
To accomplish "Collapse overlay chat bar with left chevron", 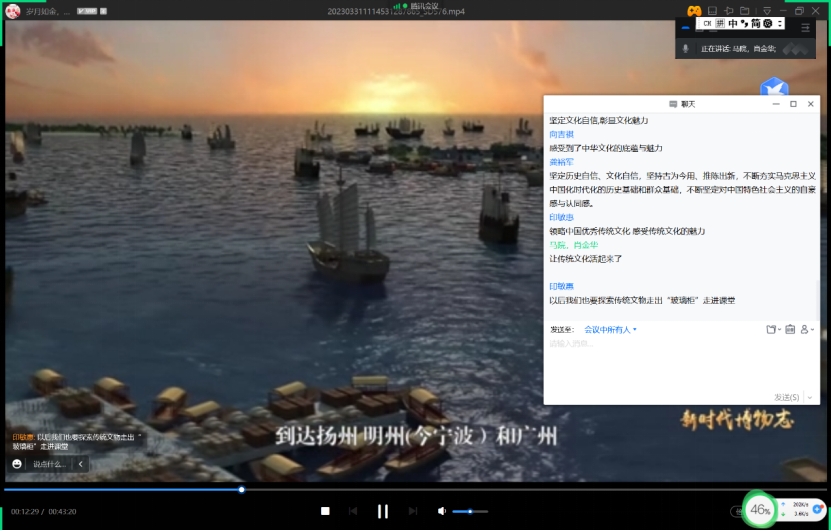I will pyautogui.click(x=81, y=464).
